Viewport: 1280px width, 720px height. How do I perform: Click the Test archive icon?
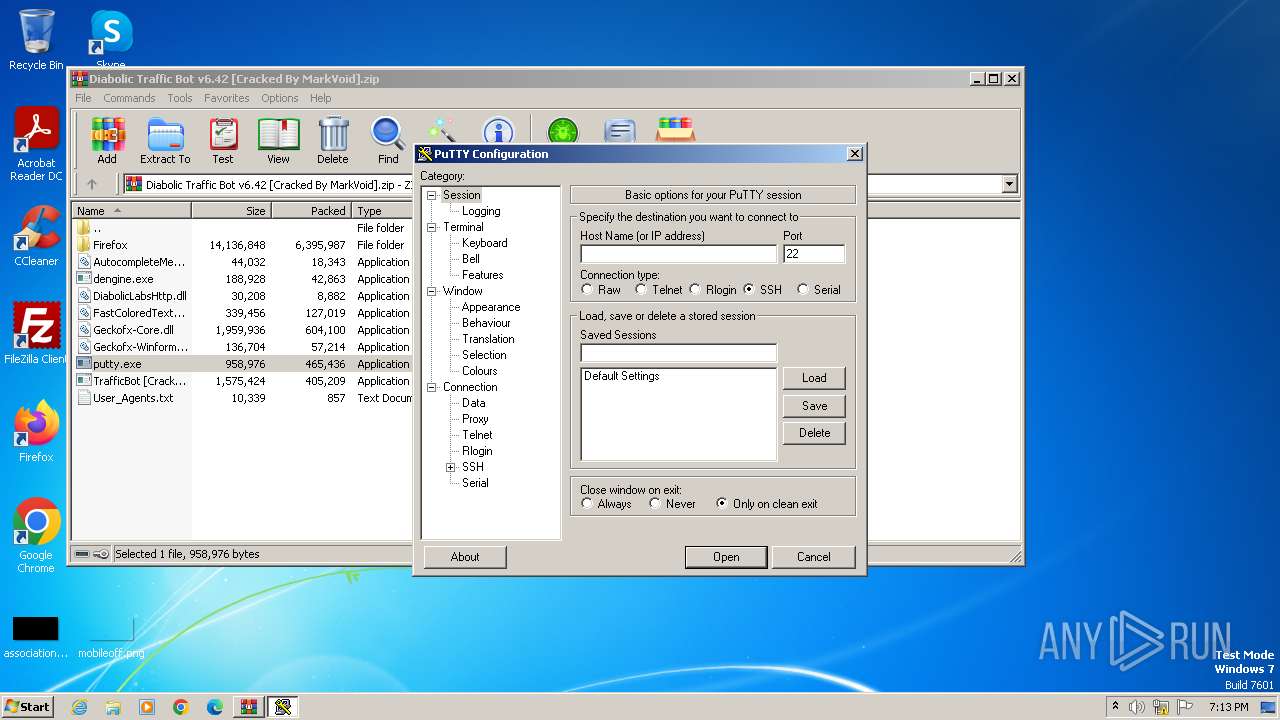point(223,140)
